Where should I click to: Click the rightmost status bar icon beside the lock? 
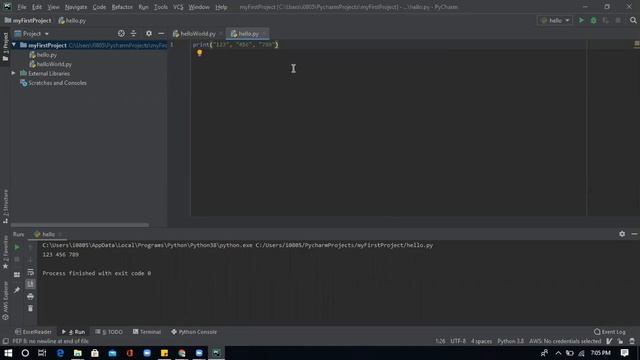click(x=632, y=341)
